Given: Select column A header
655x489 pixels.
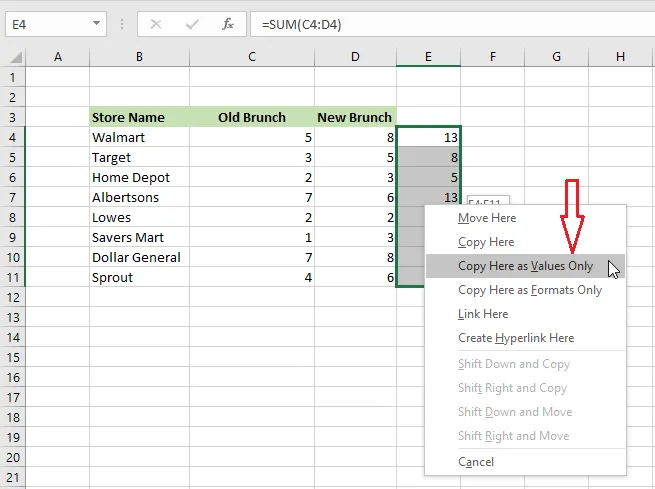Looking at the screenshot, I should pos(58,57).
